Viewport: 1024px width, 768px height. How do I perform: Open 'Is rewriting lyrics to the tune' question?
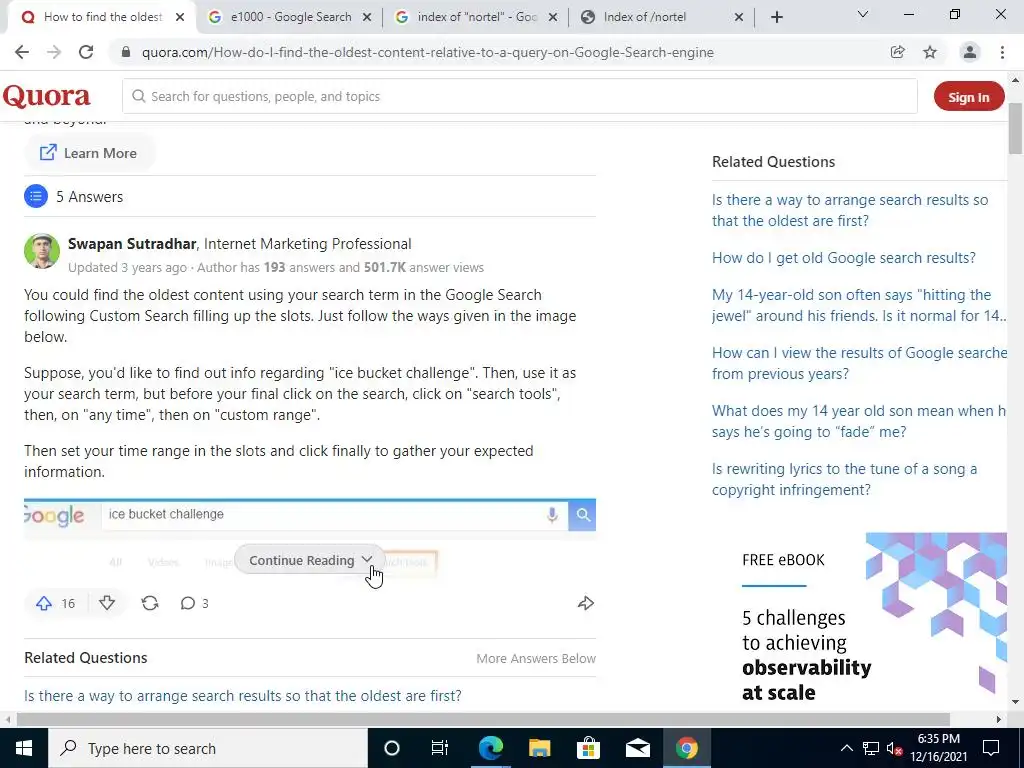(x=844, y=479)
